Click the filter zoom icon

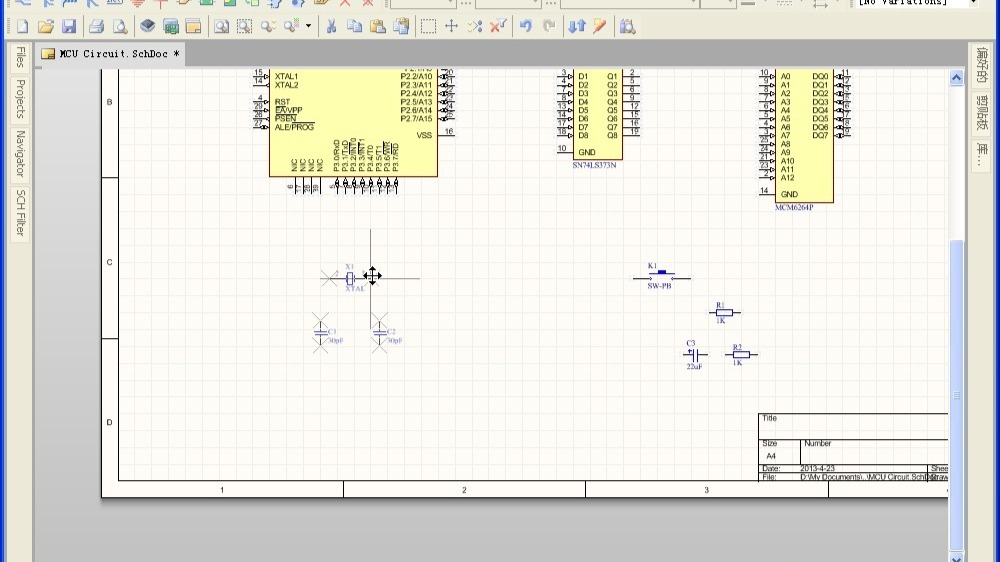[x=291, y=26]
